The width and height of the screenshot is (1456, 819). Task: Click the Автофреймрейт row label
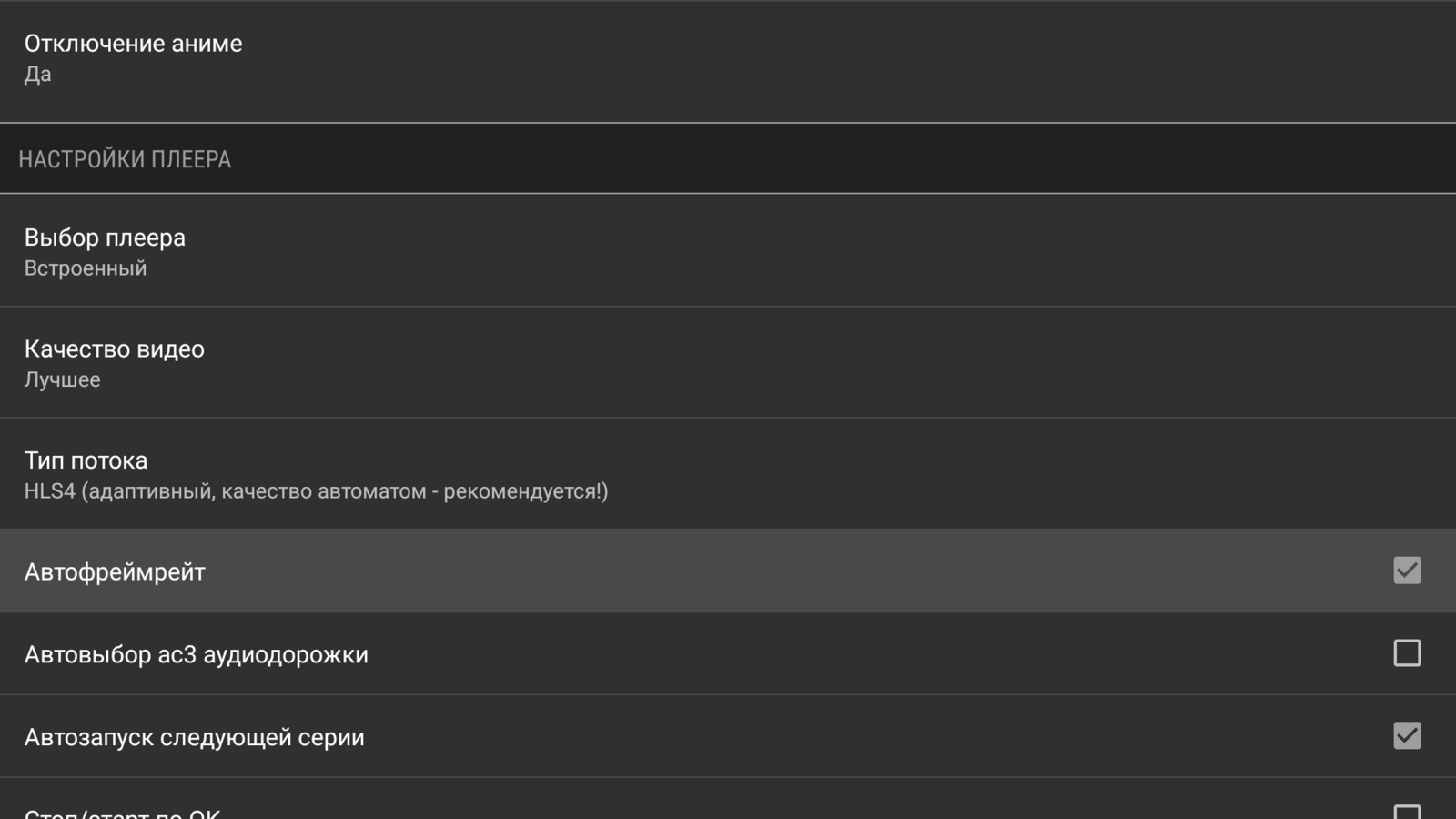coord(115,572)
